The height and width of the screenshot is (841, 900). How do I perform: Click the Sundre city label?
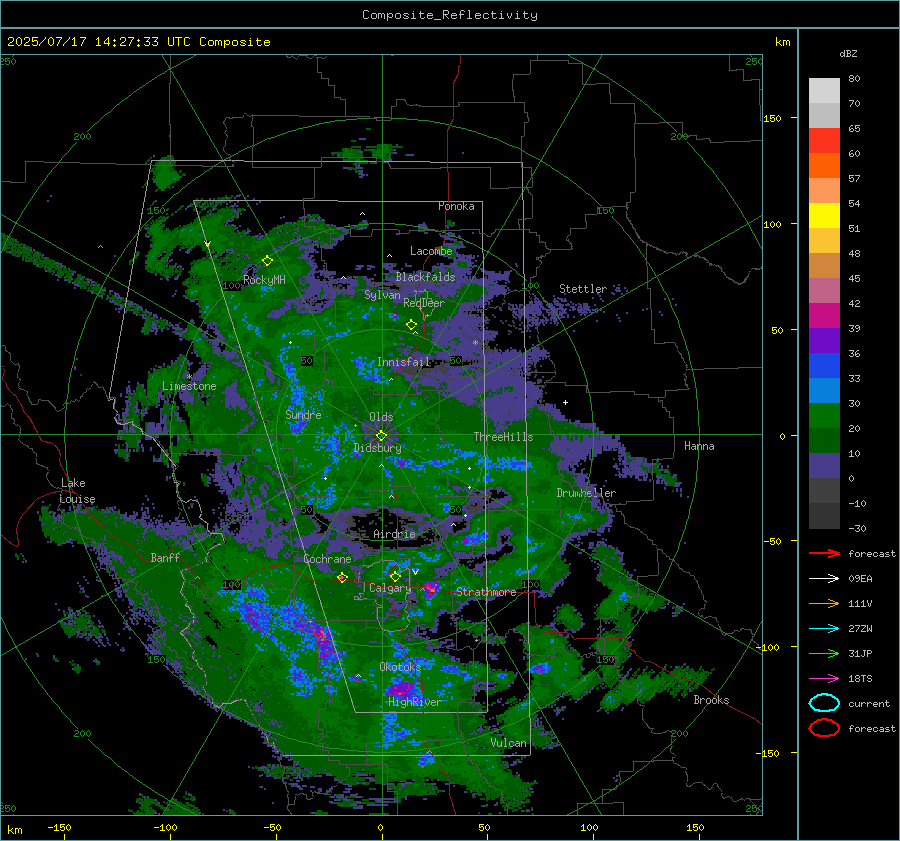(x=303, y=414)
